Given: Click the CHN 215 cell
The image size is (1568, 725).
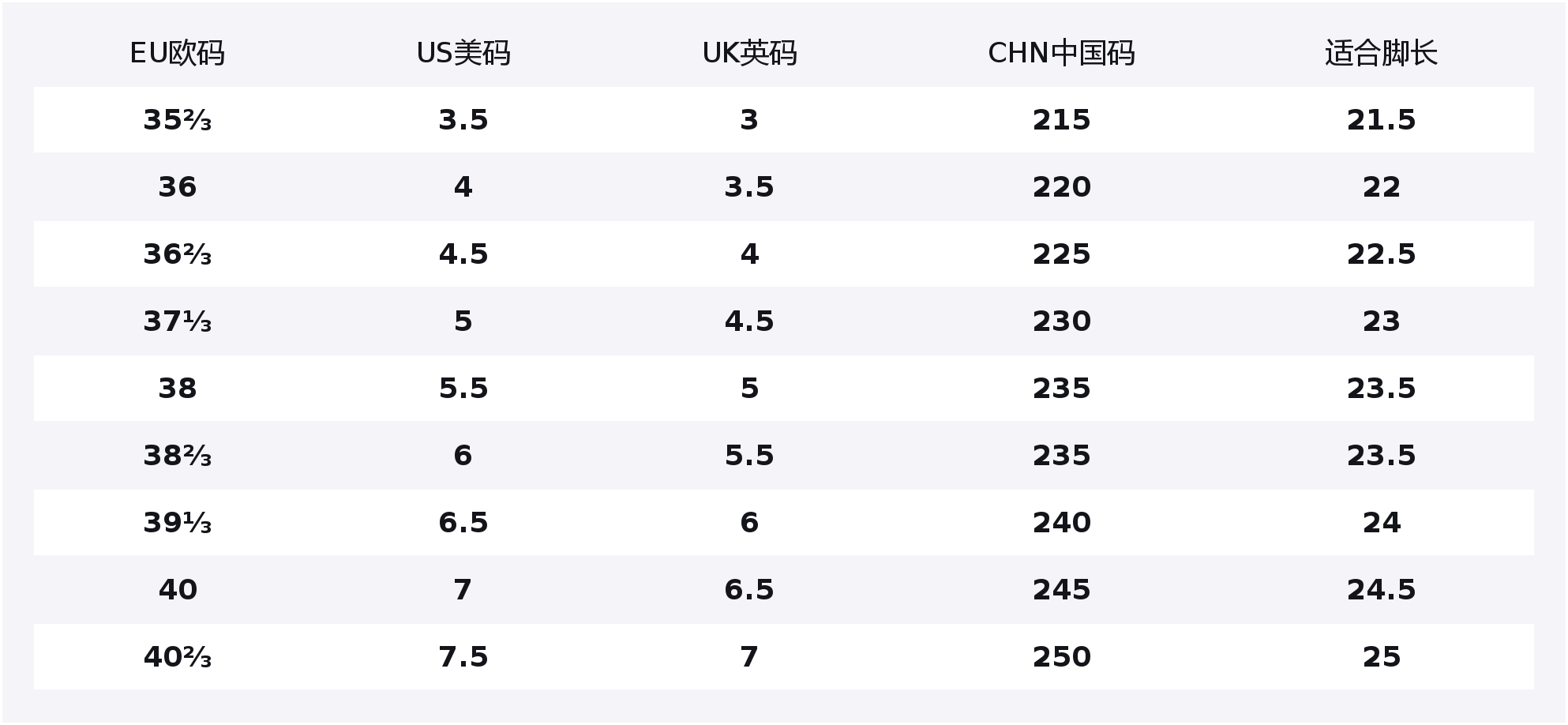Looking at the screenshot, I should coord(1061,120).
